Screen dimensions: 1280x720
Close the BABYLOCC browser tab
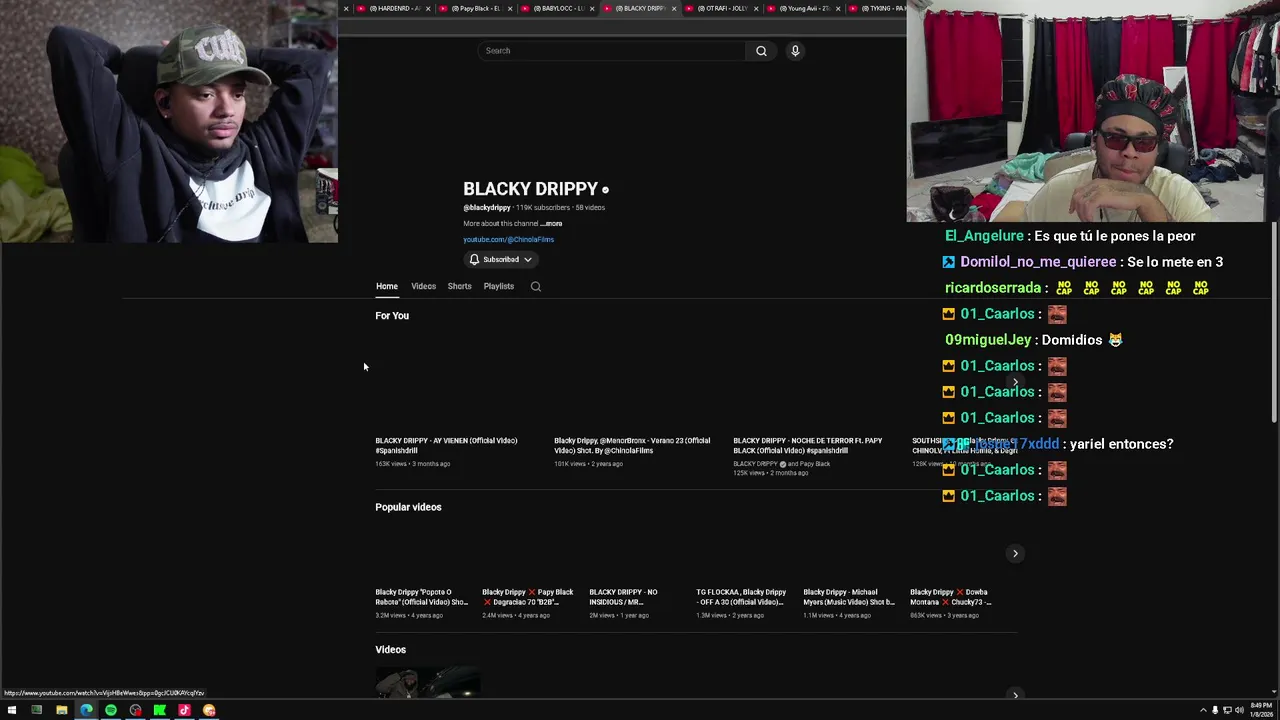pos(592,9)
